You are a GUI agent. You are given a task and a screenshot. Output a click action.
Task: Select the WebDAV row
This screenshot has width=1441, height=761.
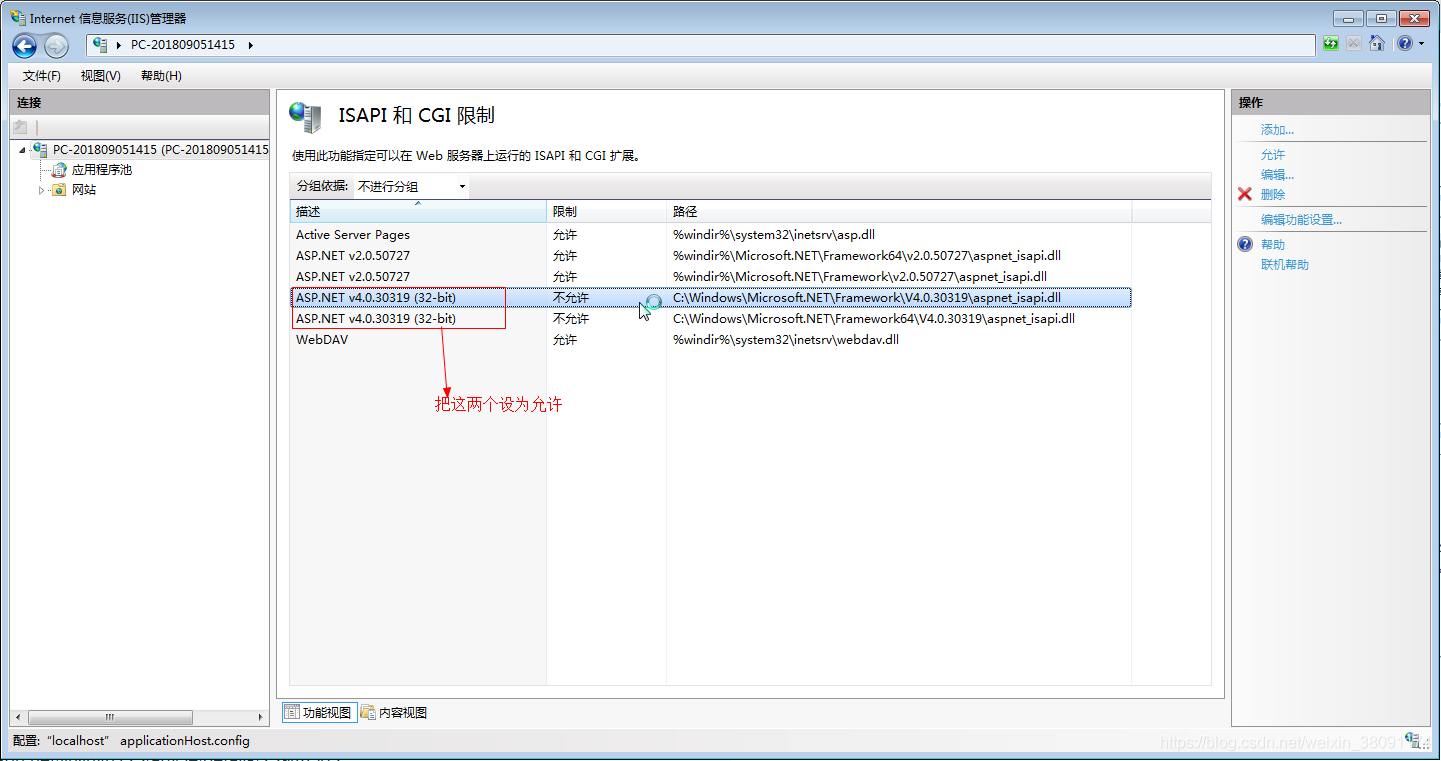[711, 340]
